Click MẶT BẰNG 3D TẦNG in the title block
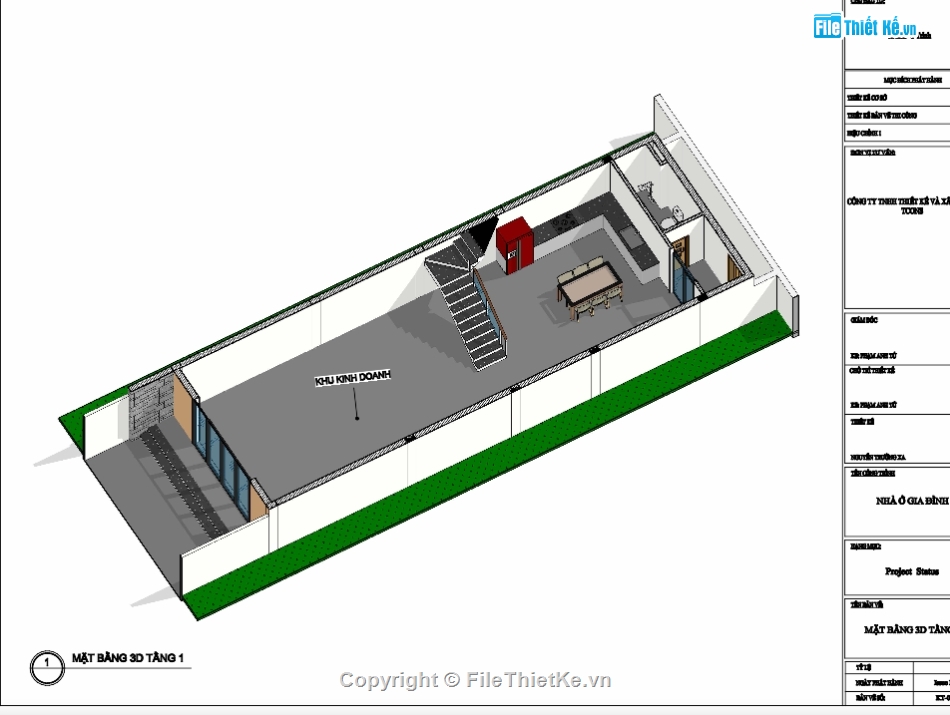Image resolution: width=950 pixels, height=715 pixels. [907, 630]
